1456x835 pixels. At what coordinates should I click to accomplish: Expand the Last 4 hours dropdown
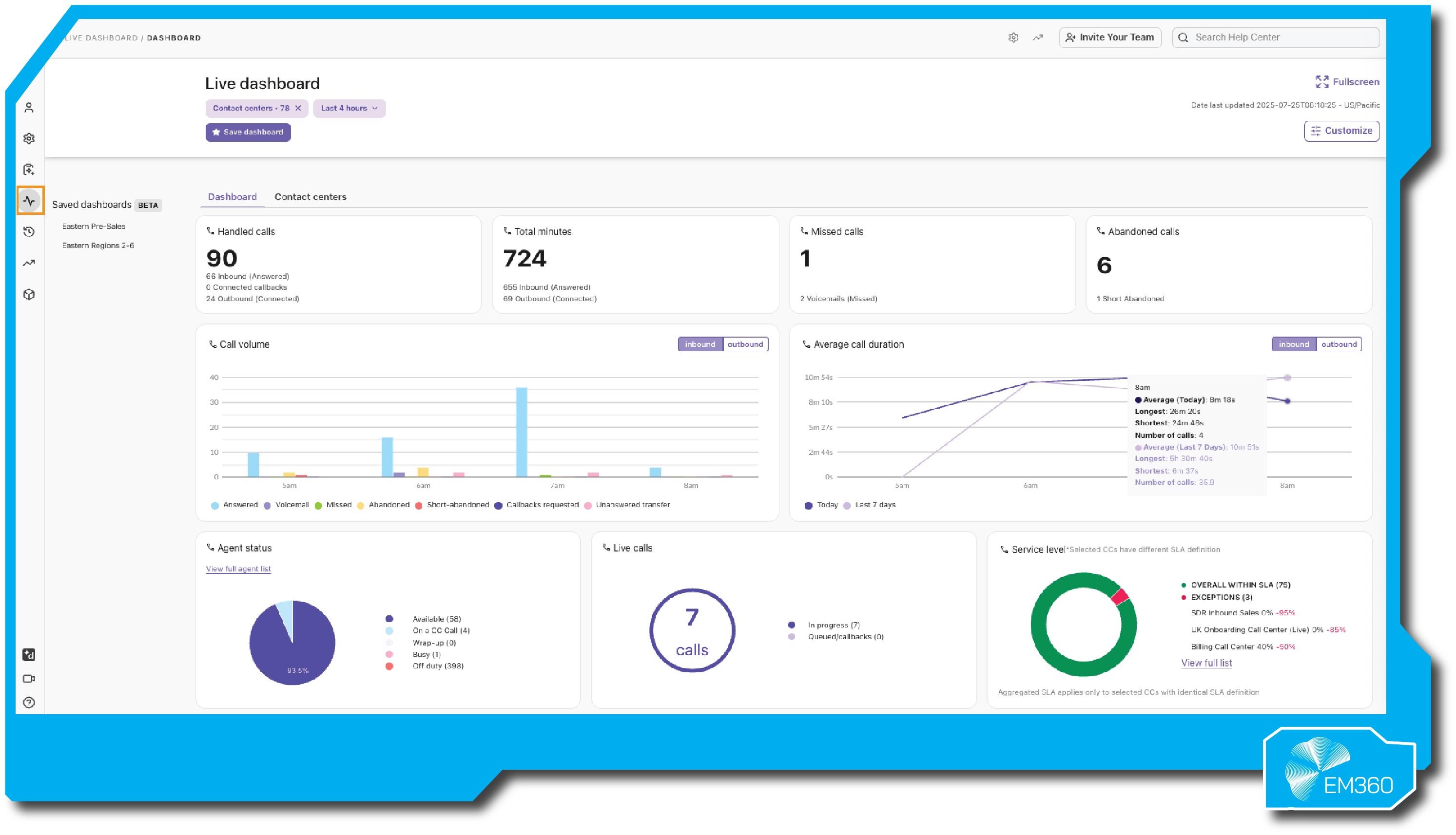click(349, 108)
